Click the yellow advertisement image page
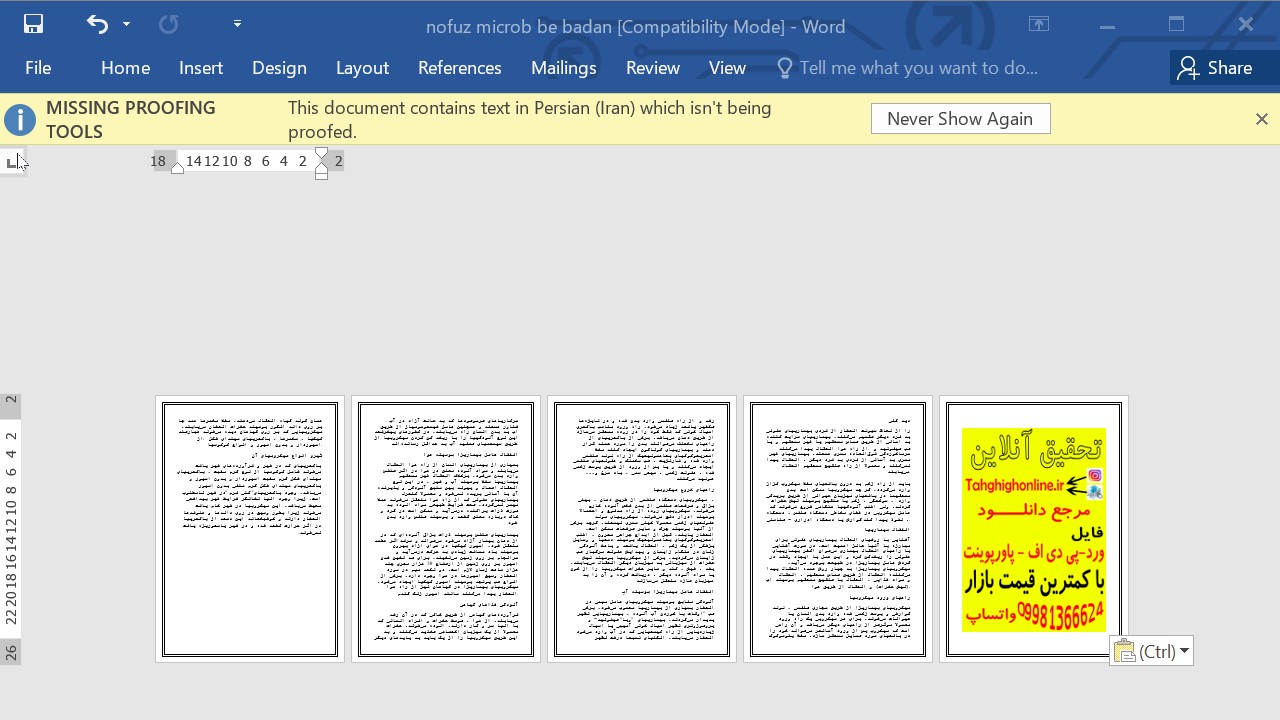 1034,529
